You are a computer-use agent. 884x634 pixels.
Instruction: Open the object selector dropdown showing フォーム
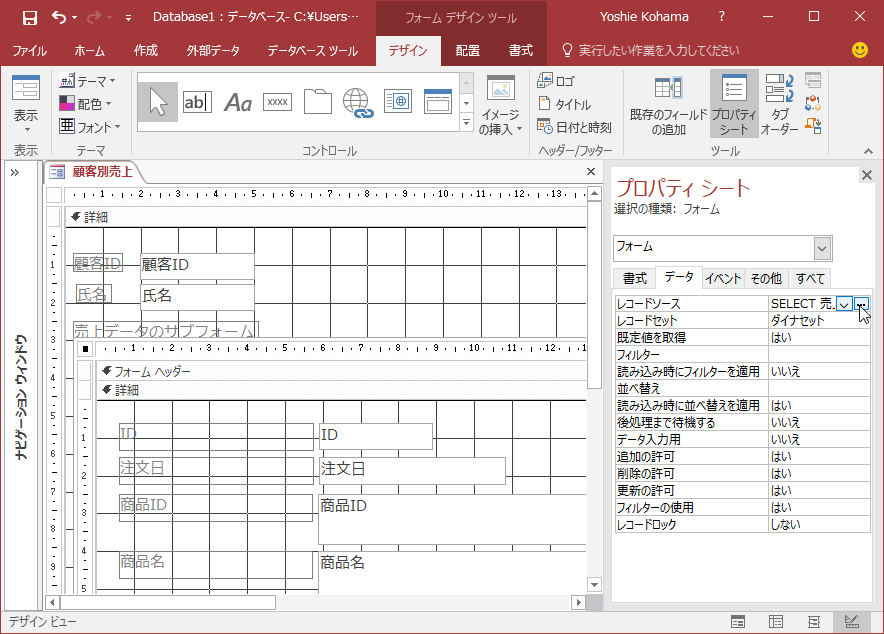[822, 248]
